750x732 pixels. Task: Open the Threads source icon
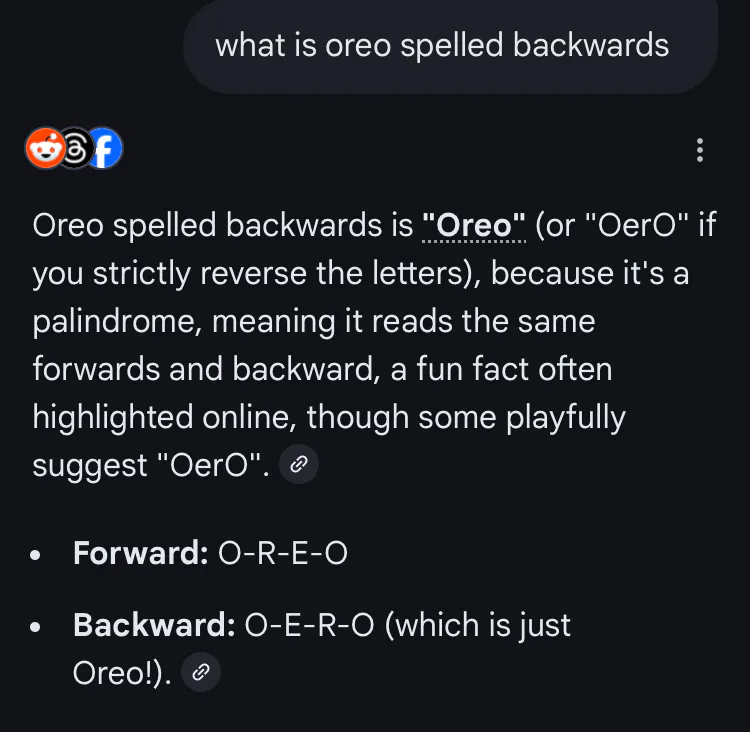point(74,150)
